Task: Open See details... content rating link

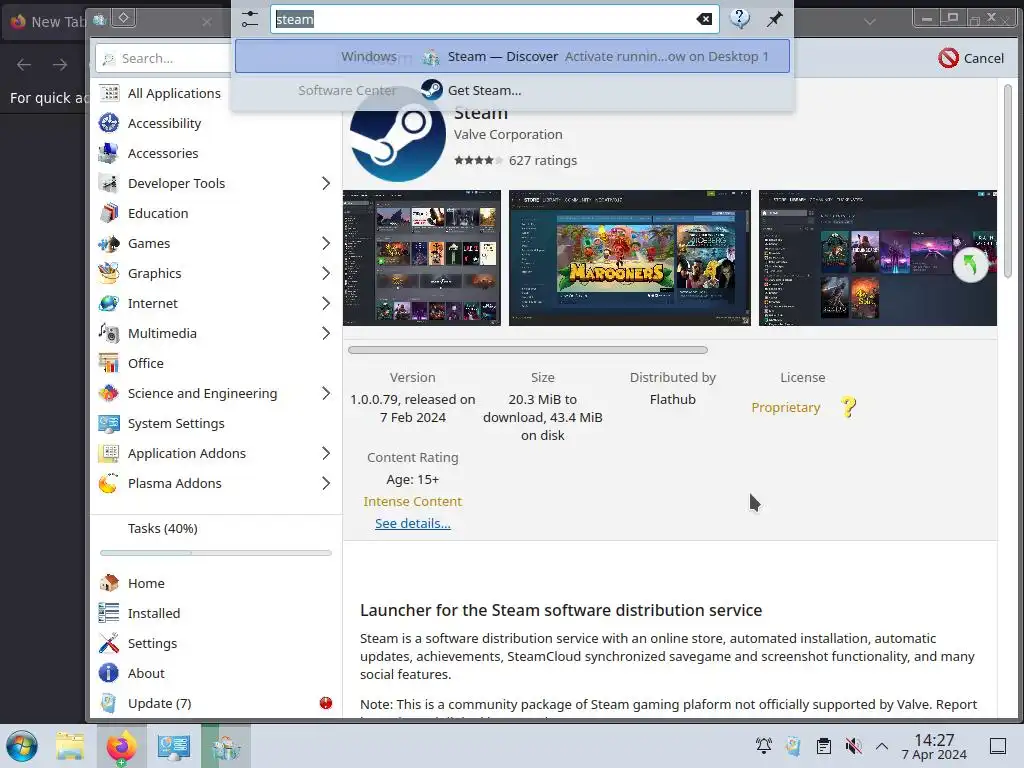Action: [413, 523]
